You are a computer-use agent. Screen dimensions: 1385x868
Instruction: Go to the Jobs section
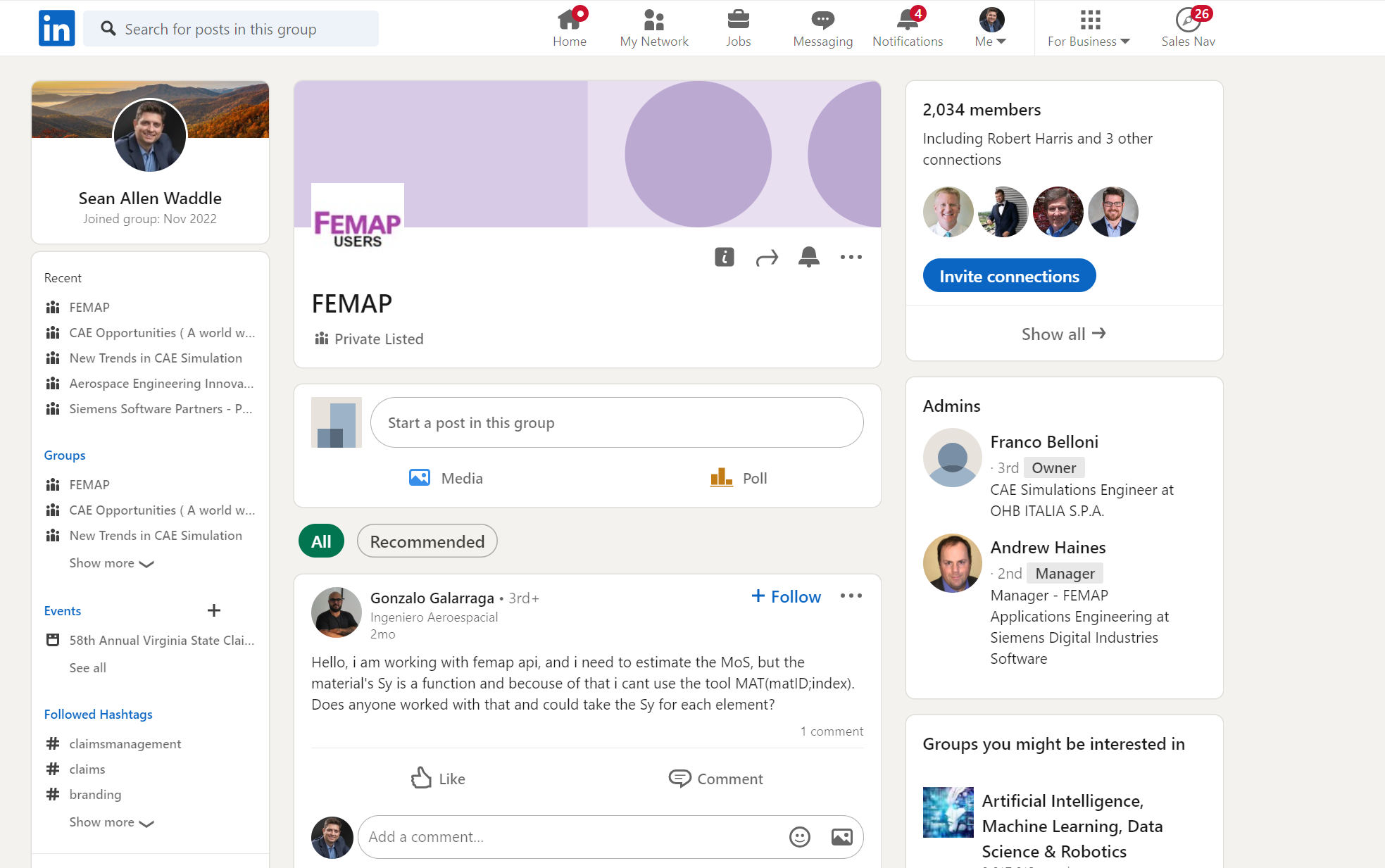[738, 27]
